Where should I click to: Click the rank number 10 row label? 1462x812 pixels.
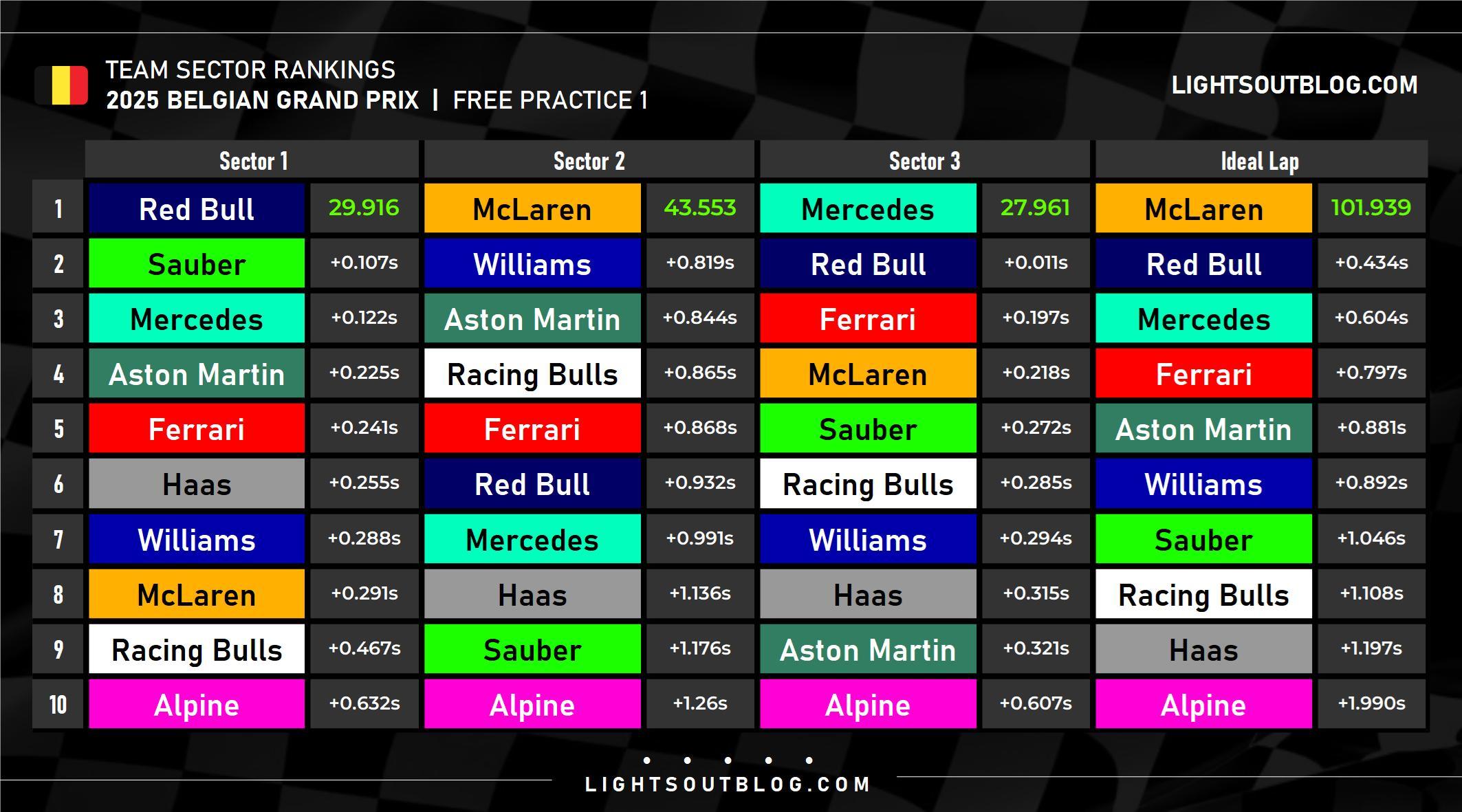(58, 704)
